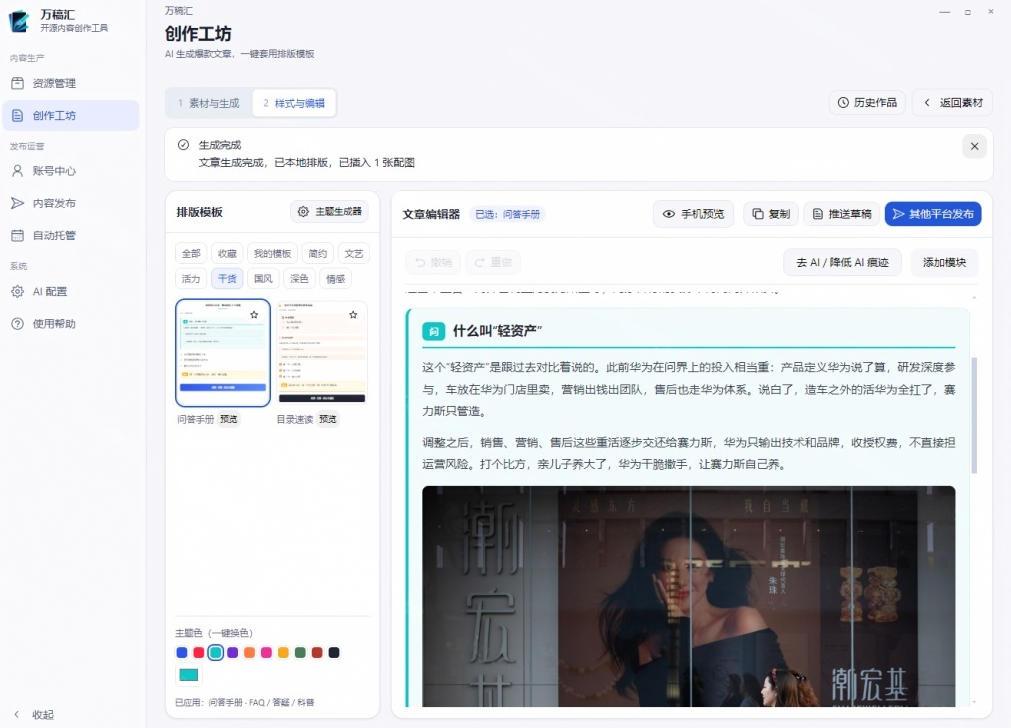
Task: Filter templates by 国风
Action: (263, 279)
